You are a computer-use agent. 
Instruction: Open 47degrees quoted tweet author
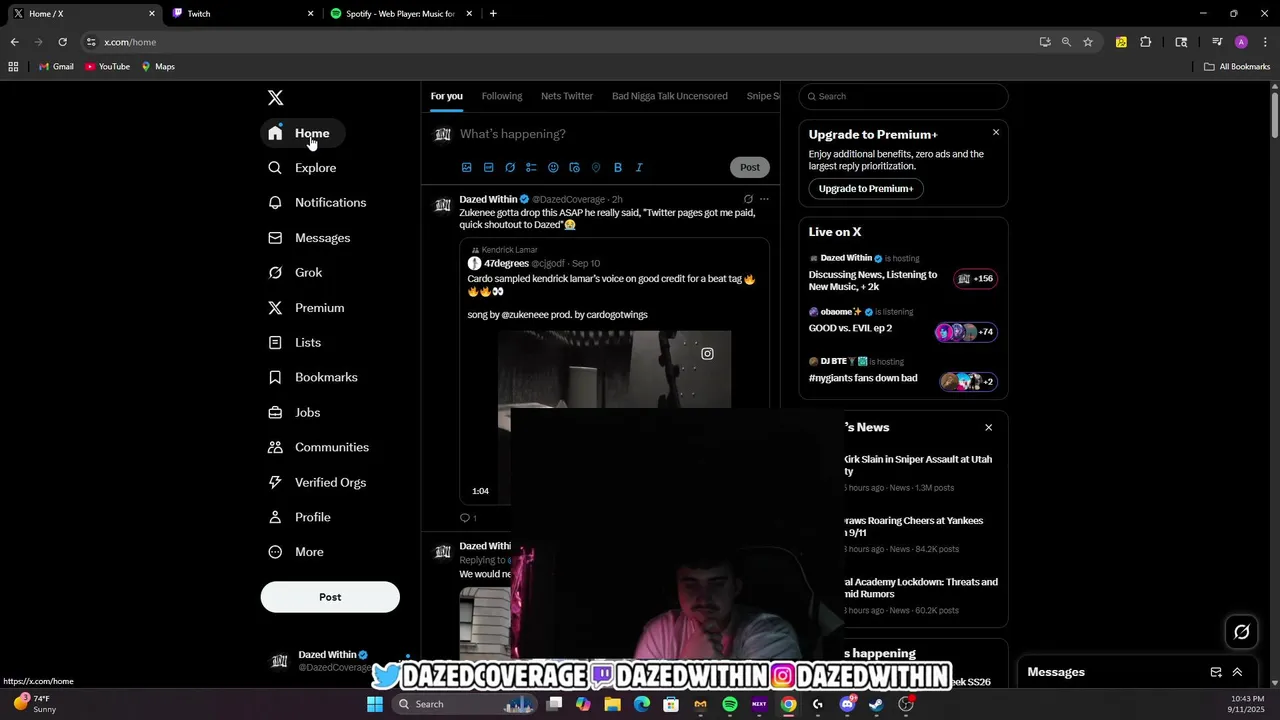click(506, 263)
